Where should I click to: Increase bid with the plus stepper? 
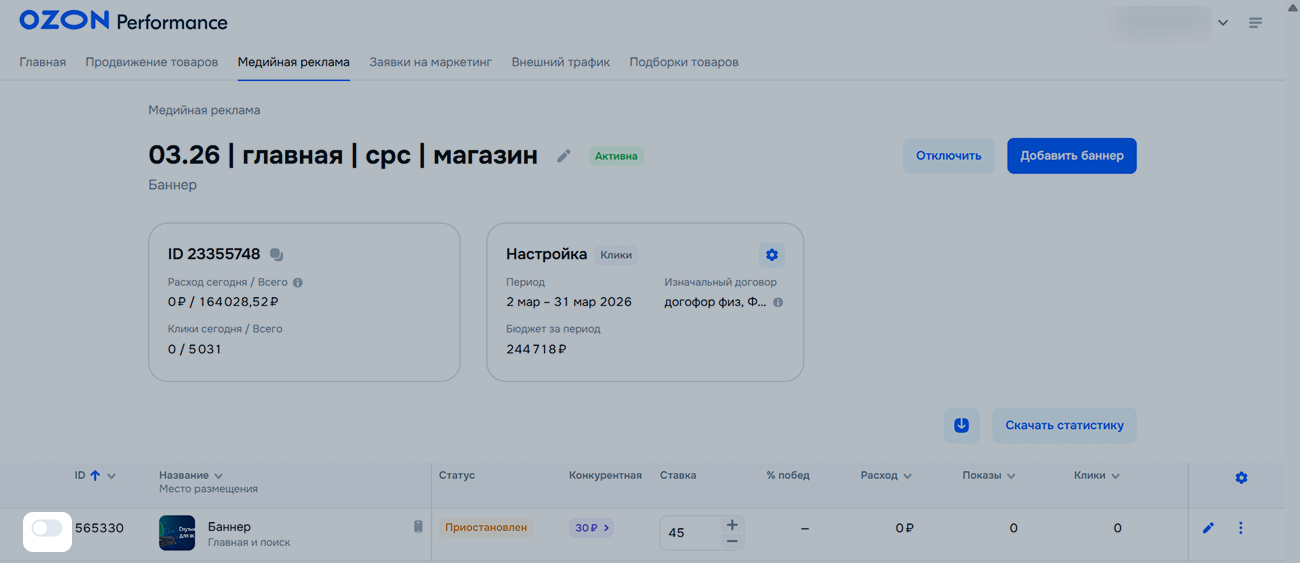tap(732, 524)
